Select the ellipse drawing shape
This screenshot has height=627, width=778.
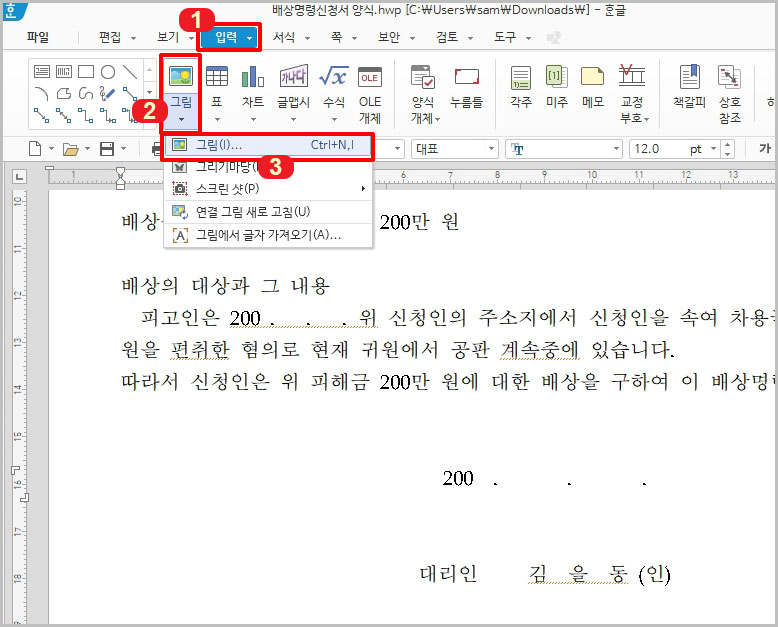108,72
